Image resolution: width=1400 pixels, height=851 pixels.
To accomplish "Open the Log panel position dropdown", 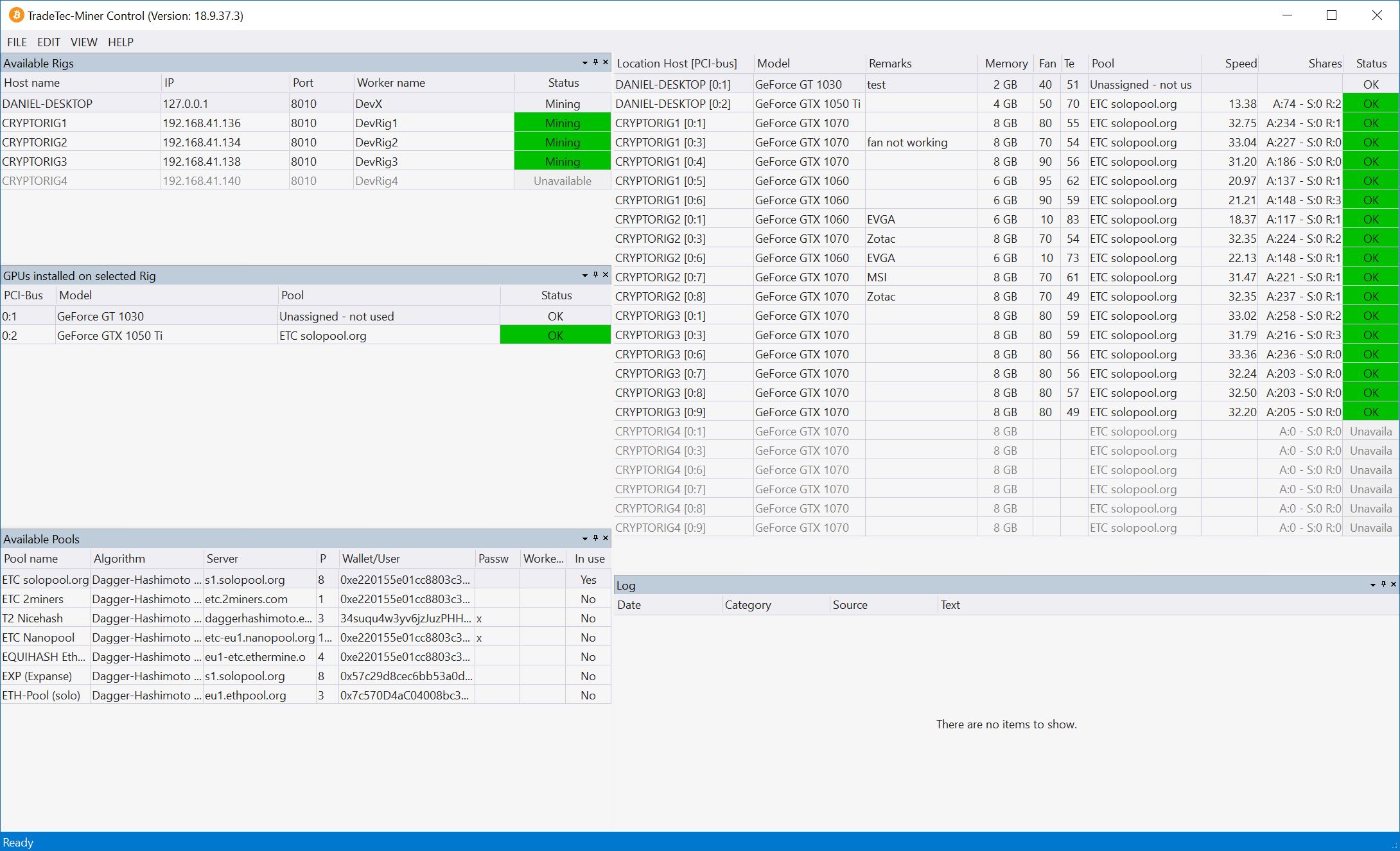I will (1374, 585).
